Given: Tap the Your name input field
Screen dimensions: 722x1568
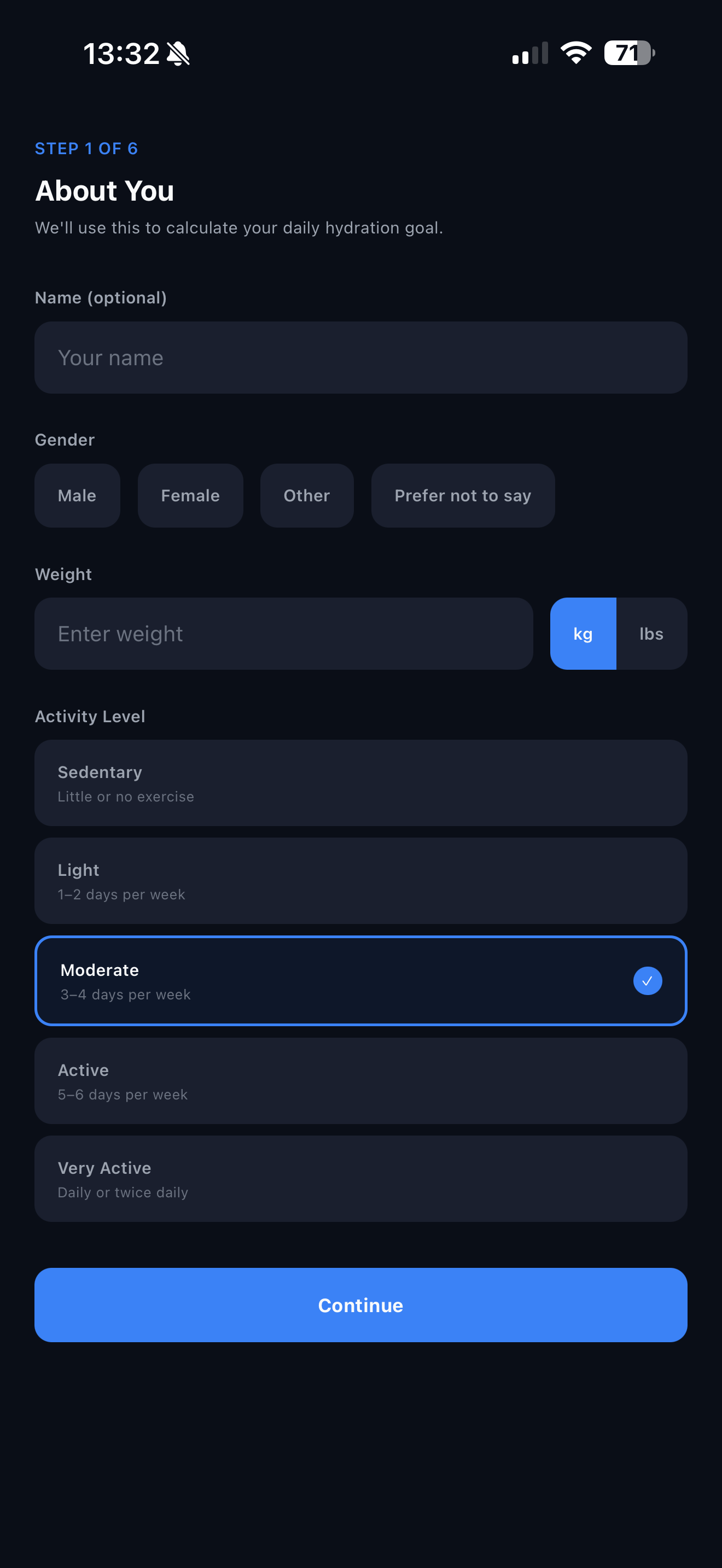Looking at the screenshot, I should (x=360, y=358).
